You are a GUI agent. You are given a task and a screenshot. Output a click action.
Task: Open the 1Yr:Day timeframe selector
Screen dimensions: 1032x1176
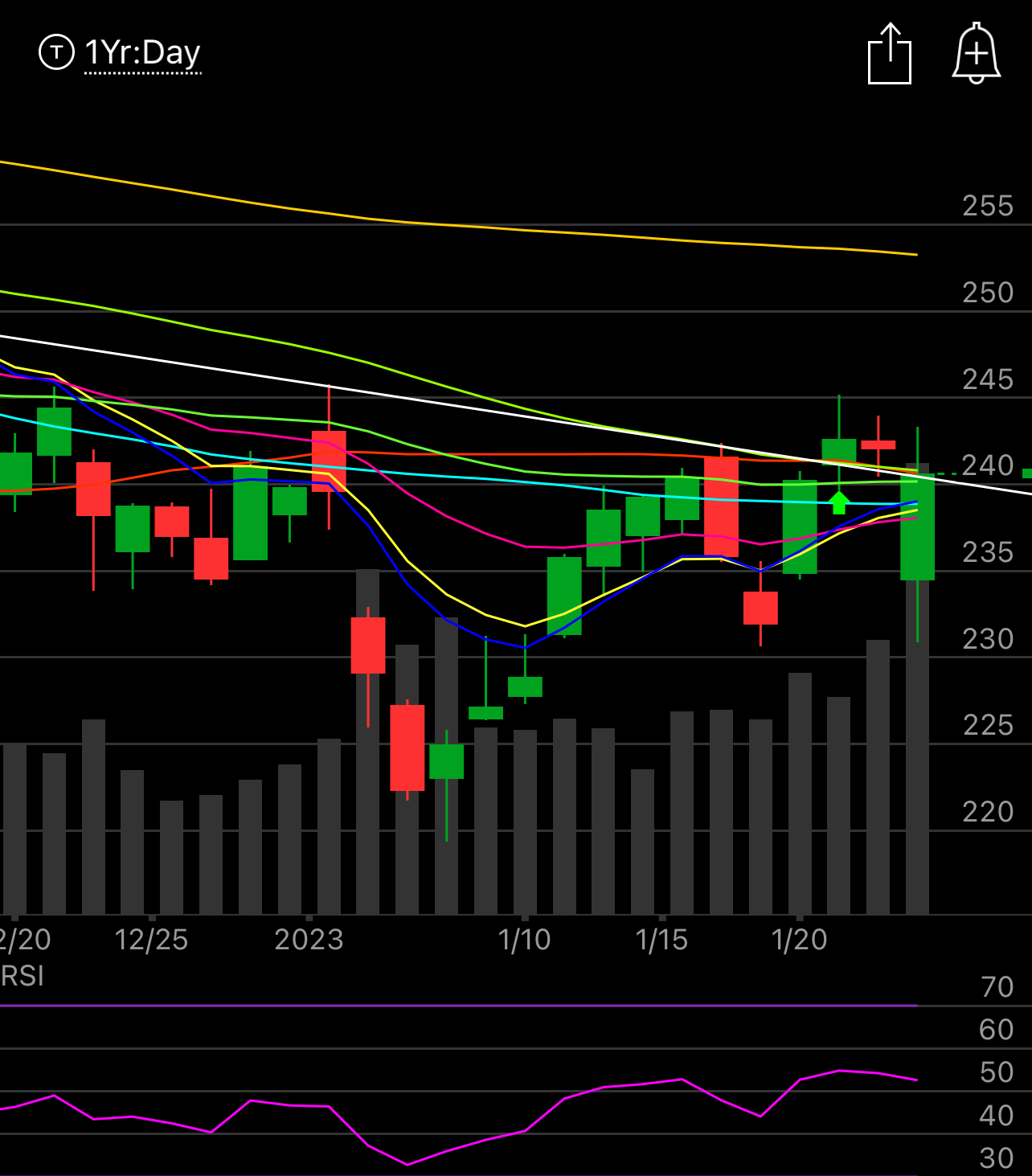click(x=142, y=53)
